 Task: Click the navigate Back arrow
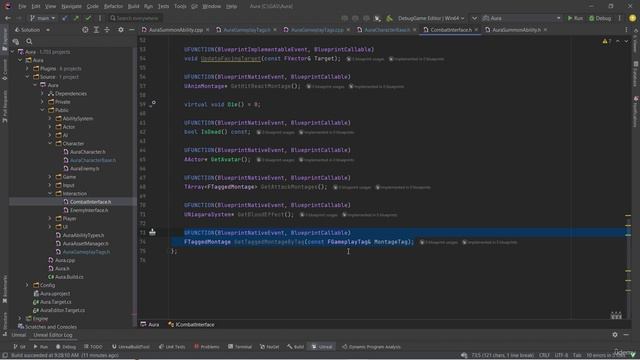[8, 18]
